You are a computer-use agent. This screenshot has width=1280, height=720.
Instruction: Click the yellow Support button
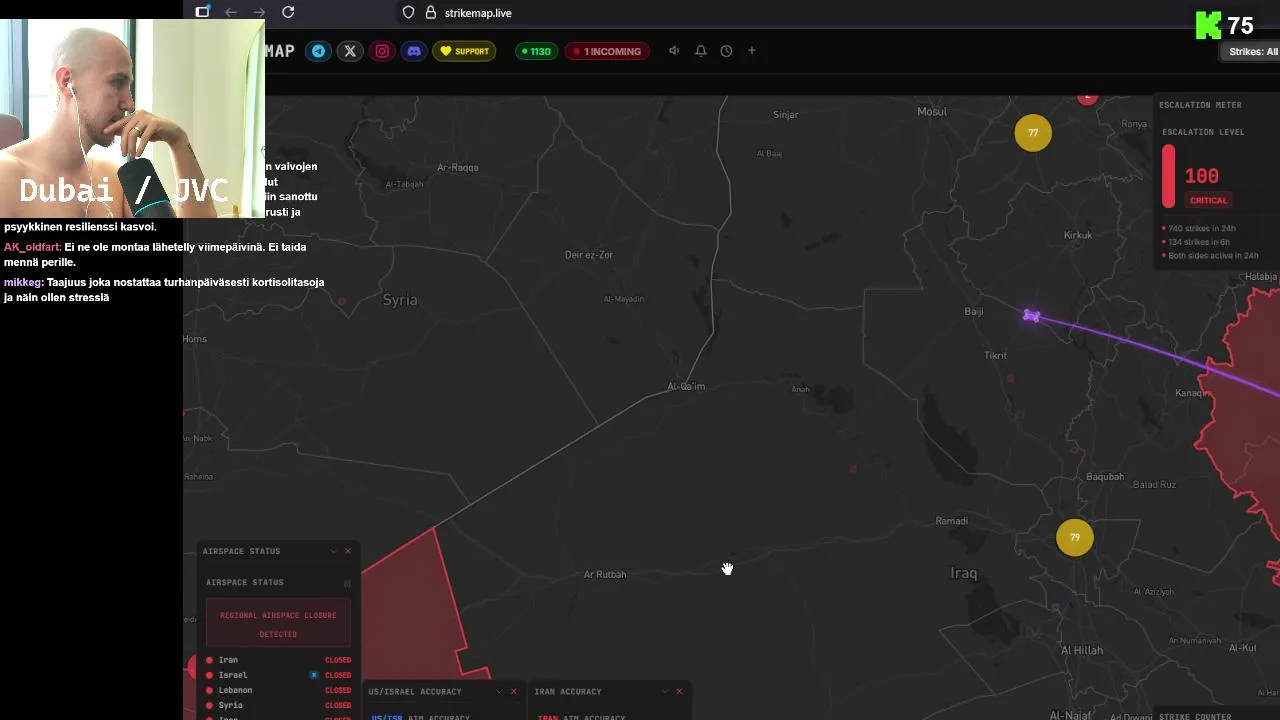464,51
